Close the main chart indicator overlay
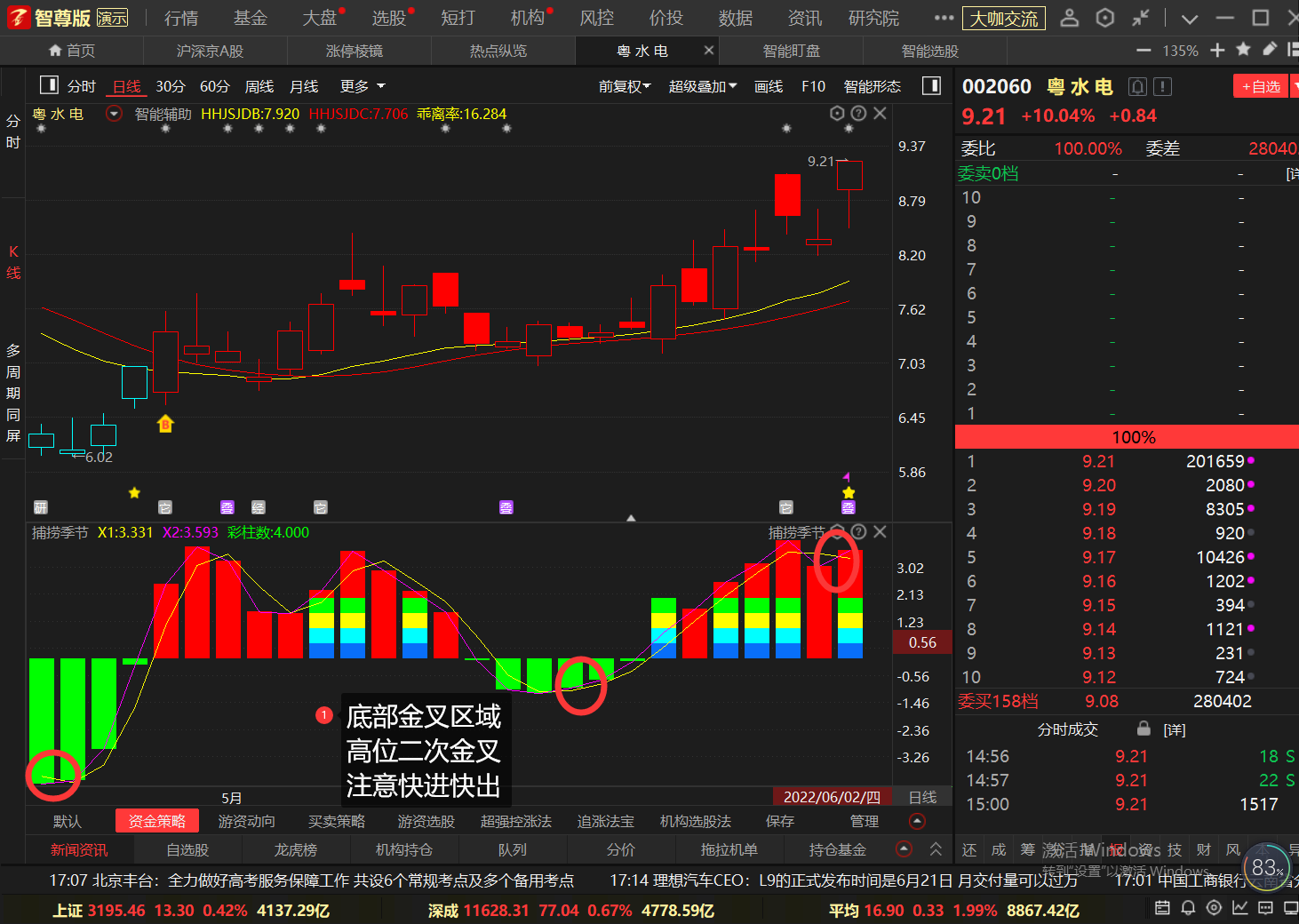Viewport: 1299px width, 924px height. (880, 113)
